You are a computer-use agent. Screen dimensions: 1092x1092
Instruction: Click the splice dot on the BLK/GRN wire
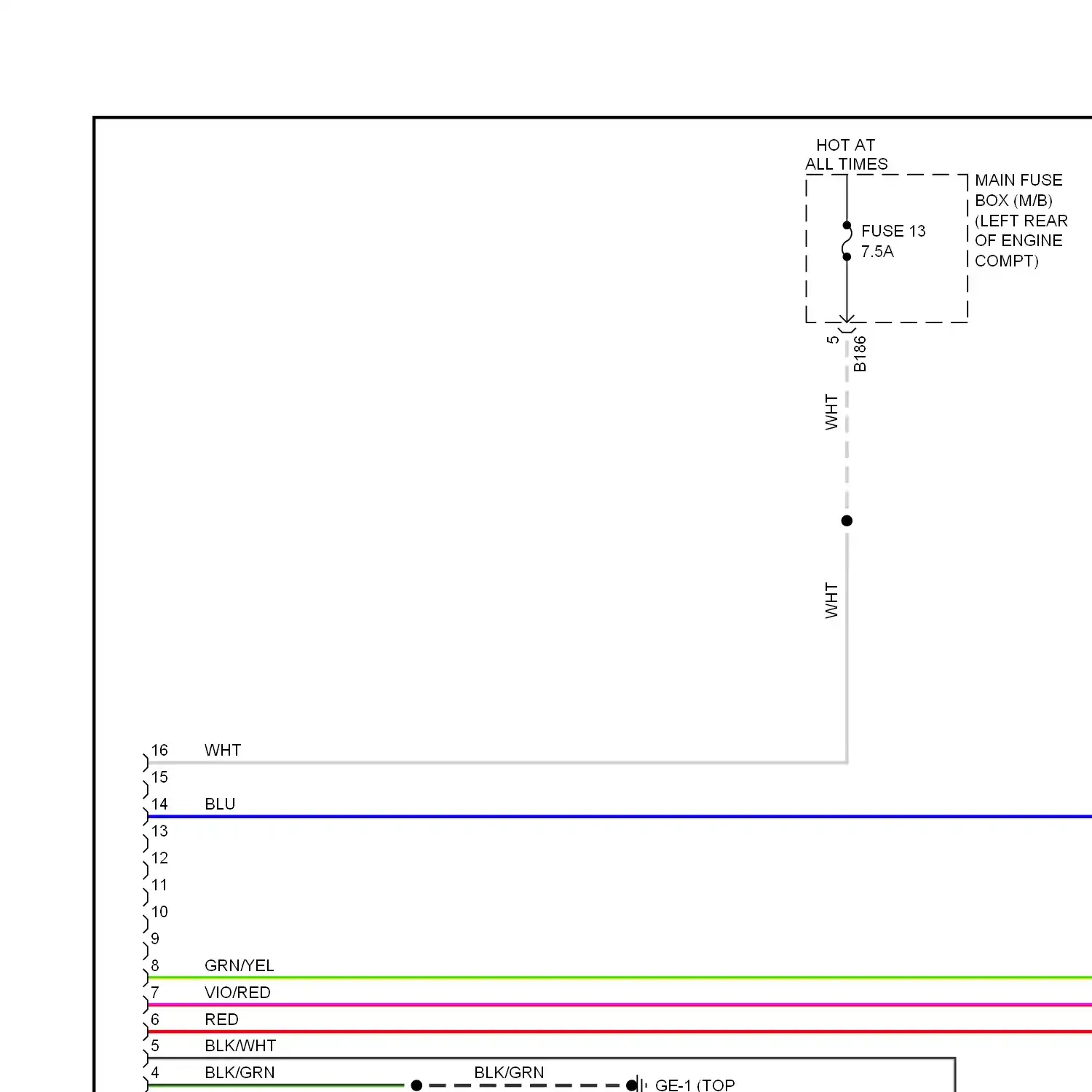tap(416, 1085)
